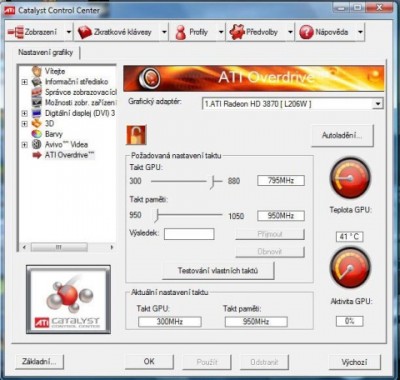This screenshot has height=380, width=400.
Task: Open the Profily menu button
Action: coord(194,32)
